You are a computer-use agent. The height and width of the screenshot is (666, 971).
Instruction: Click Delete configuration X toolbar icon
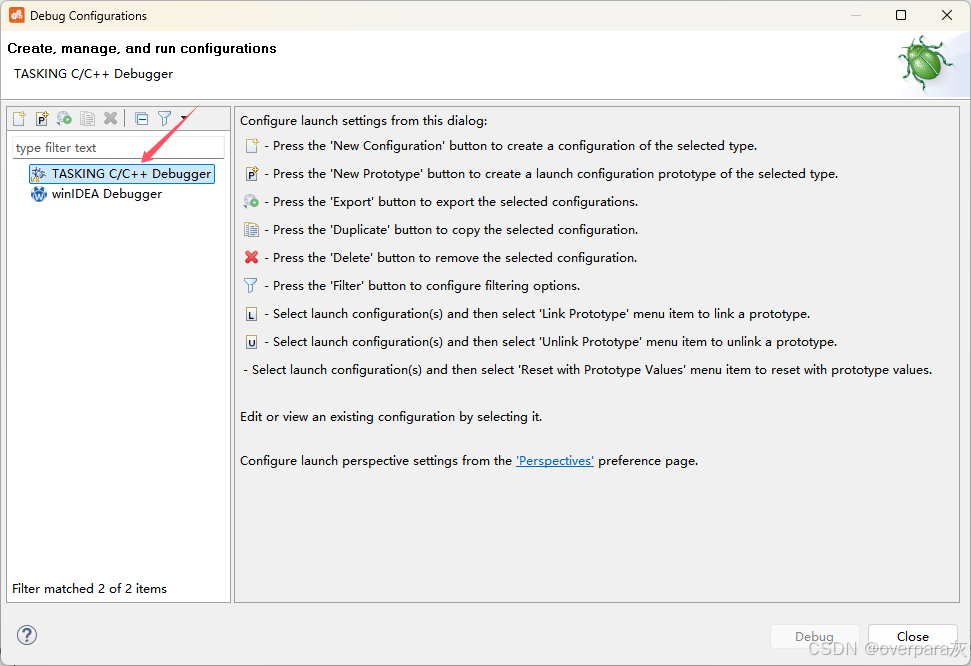(110, 118)
